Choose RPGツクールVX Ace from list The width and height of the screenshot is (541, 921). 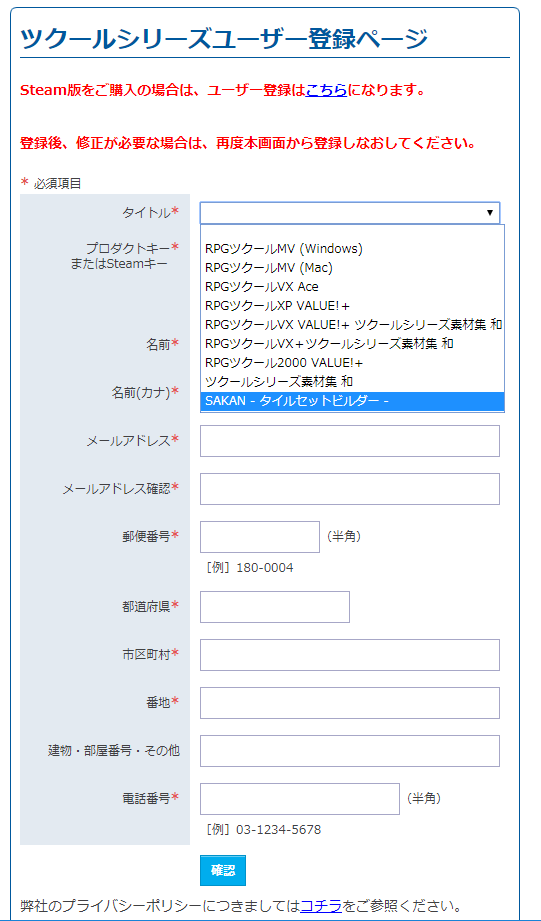[x=352, y=287]
